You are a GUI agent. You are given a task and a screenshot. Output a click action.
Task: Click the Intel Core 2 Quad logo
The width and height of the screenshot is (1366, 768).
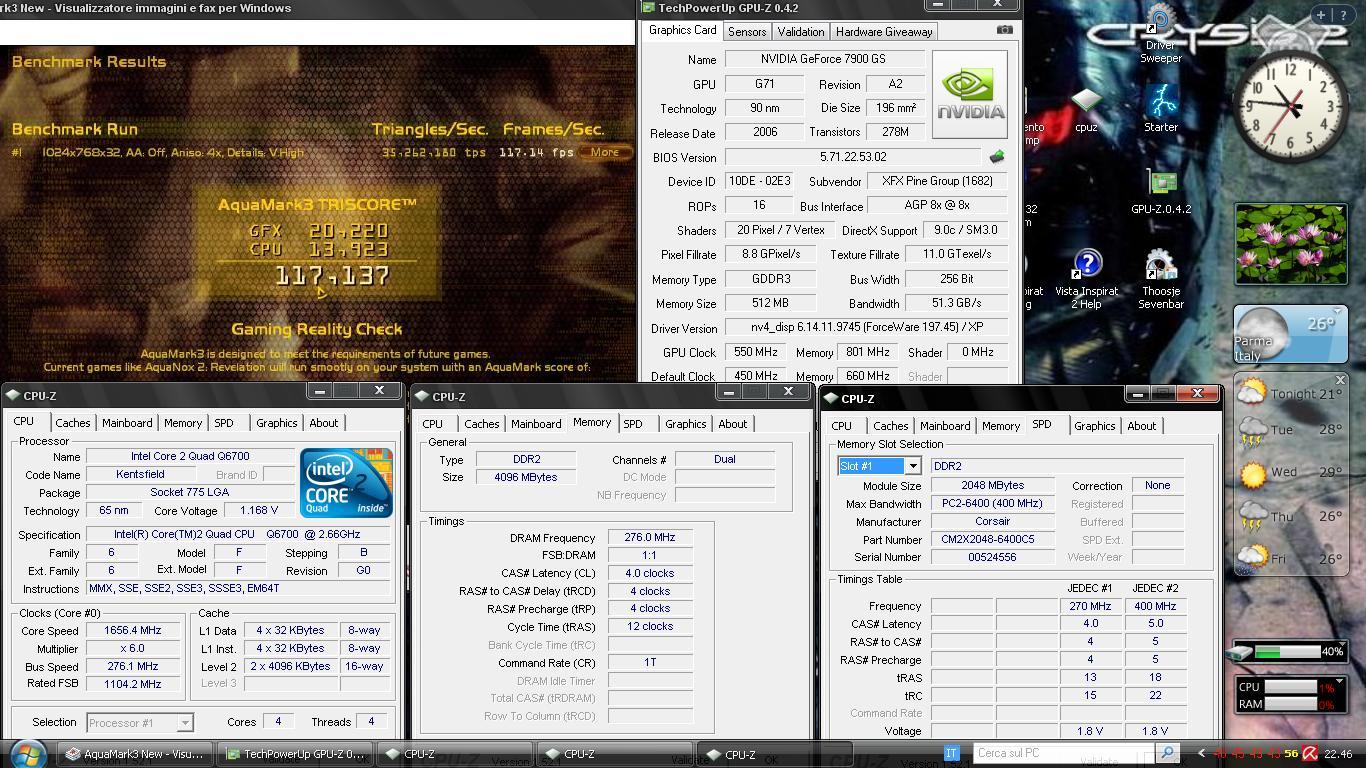click(346, 483)
